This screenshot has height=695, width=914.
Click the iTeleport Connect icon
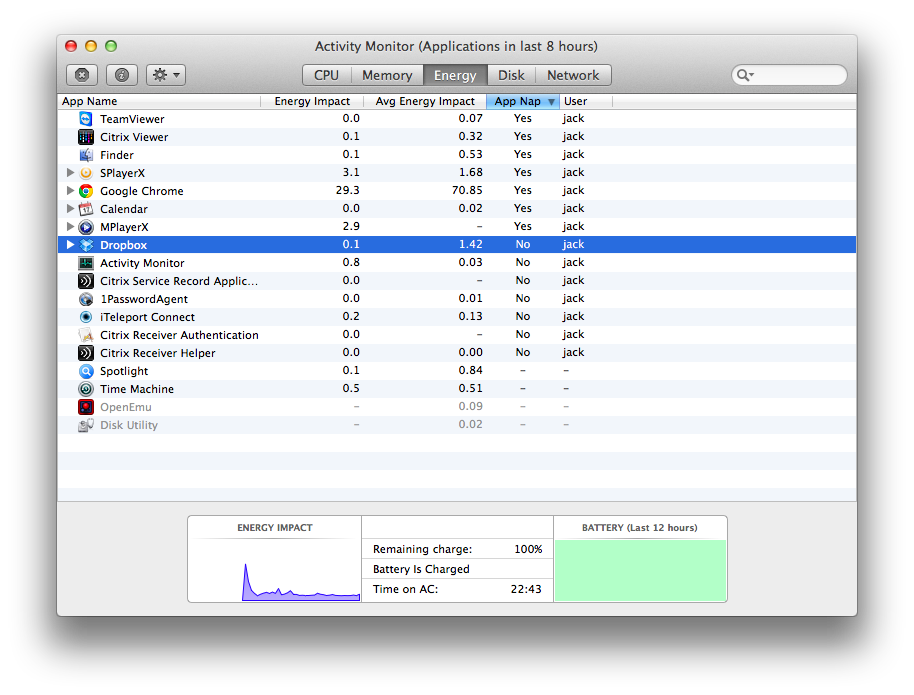[x=86, y=317]
